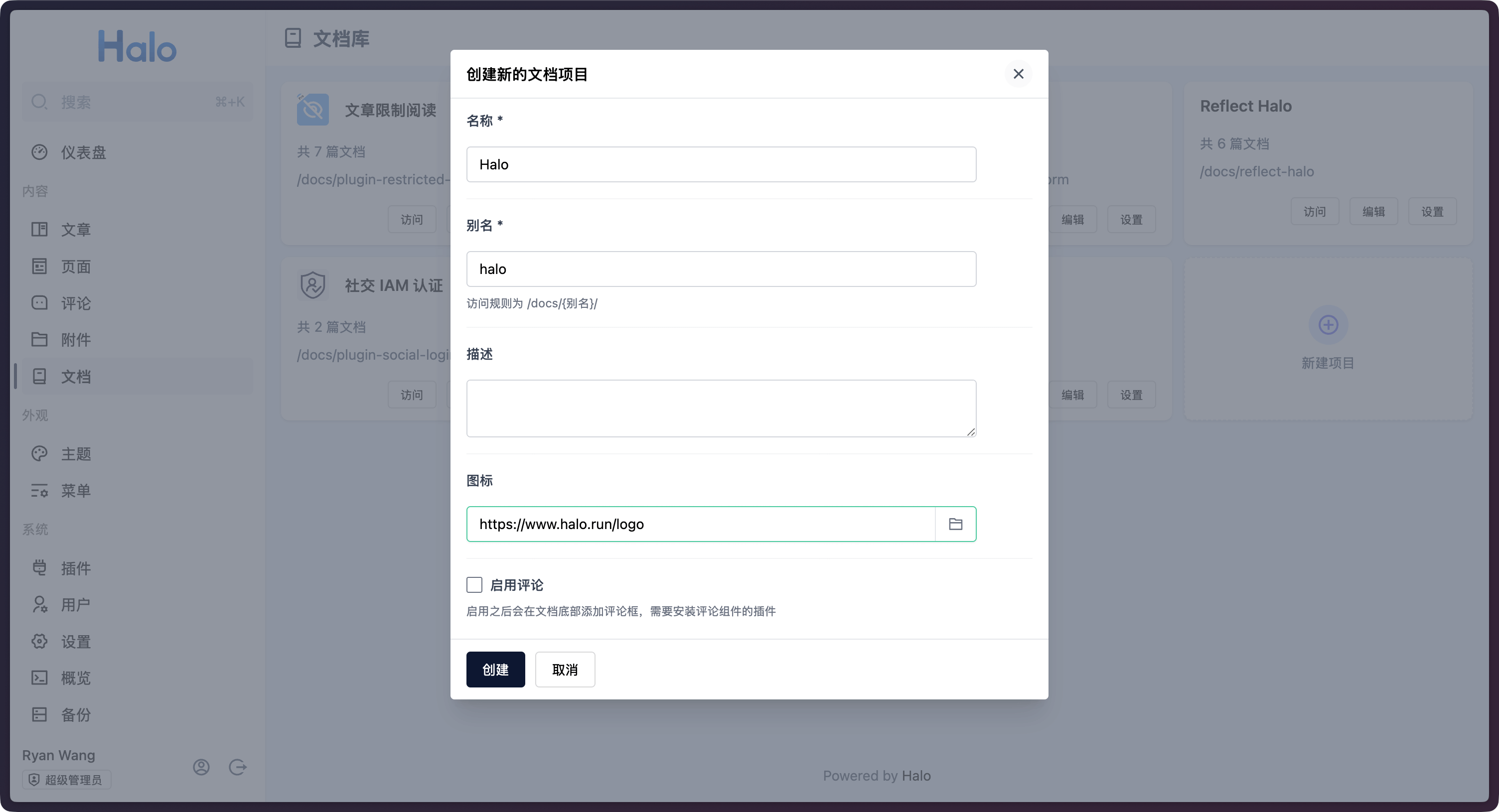This screenshot has width=1499, height=812.
Task: Open 仪表盘 dashboard icon in sidebar
Action: point(39,152)
